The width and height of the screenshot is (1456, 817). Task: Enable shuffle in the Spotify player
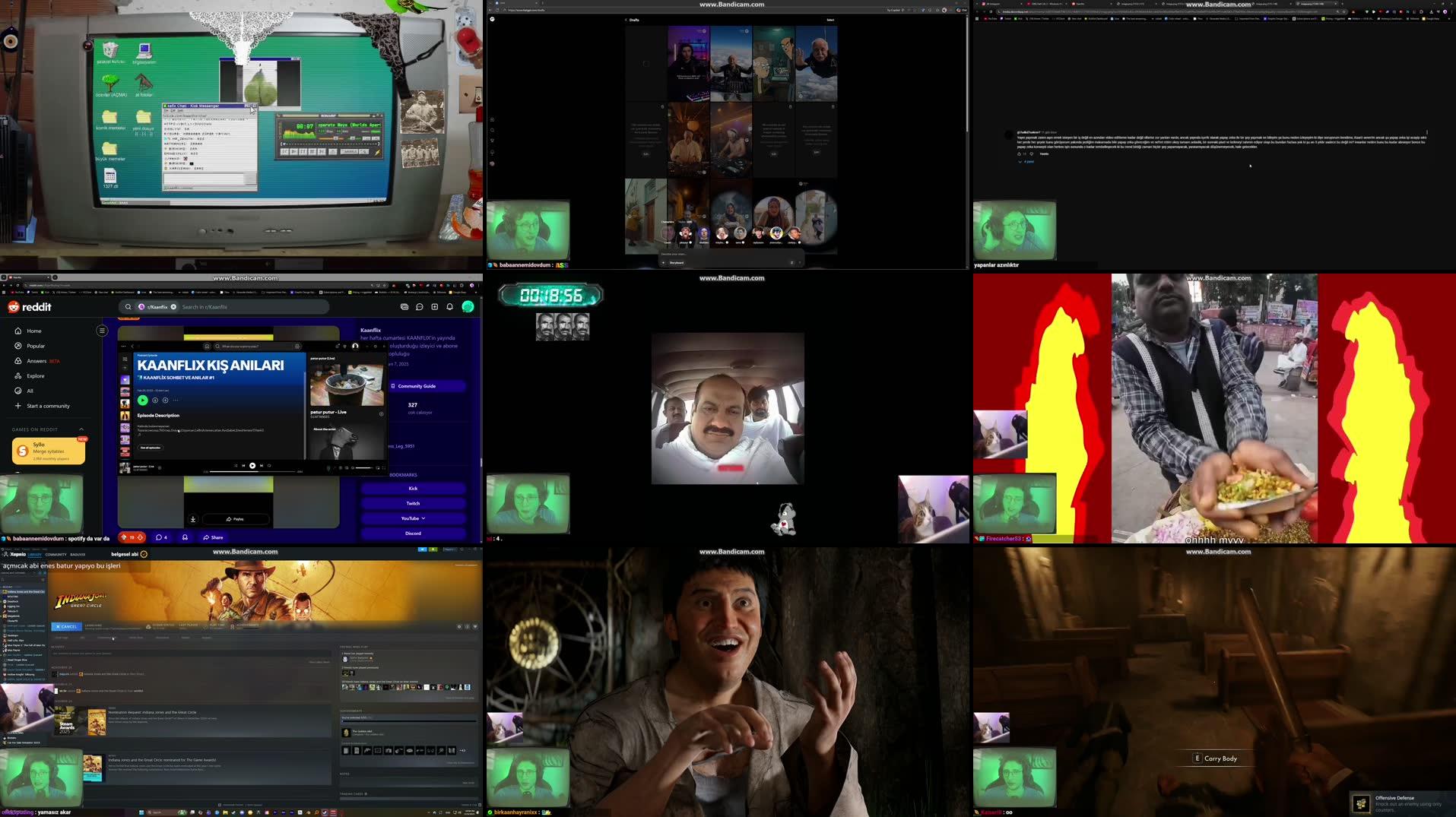(x=236, y=466)
